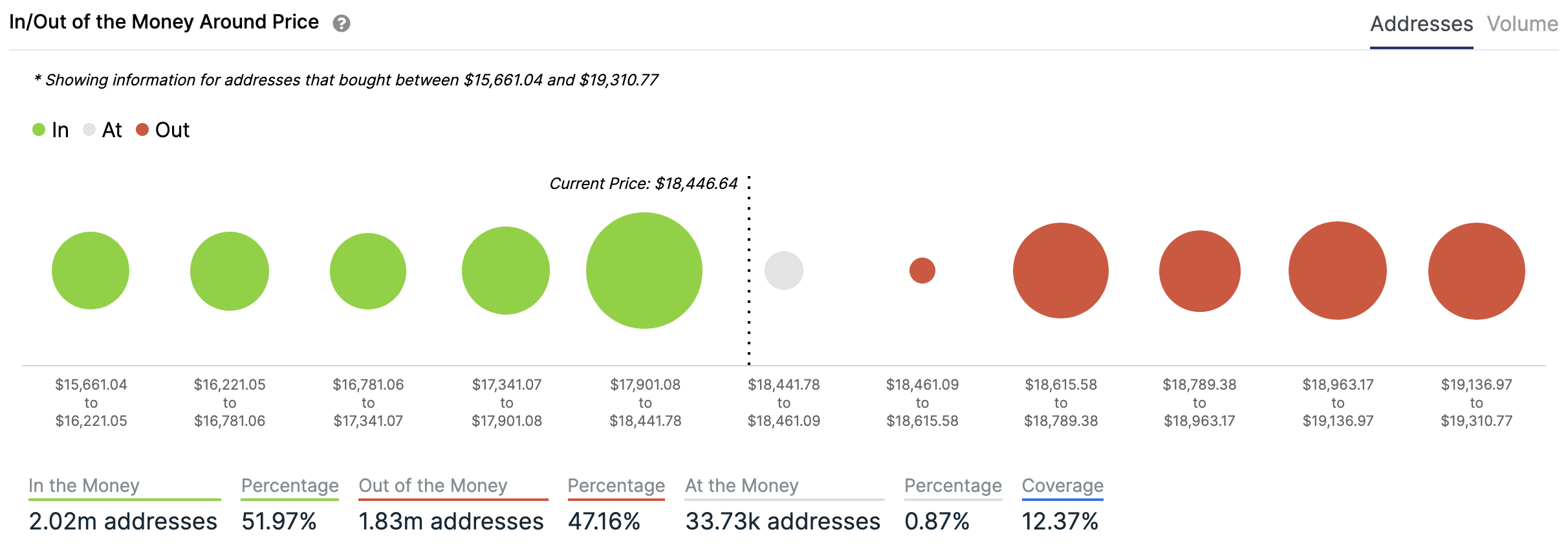Click green bubble for $15,661.04 to $16,221.05

coord(91,271)
